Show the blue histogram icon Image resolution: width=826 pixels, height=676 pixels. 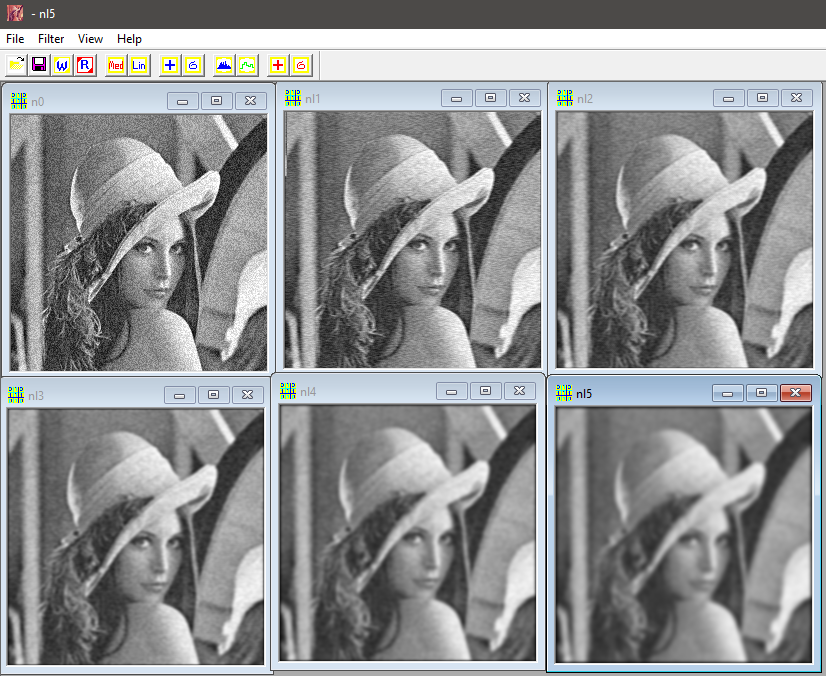click(224, 65)
